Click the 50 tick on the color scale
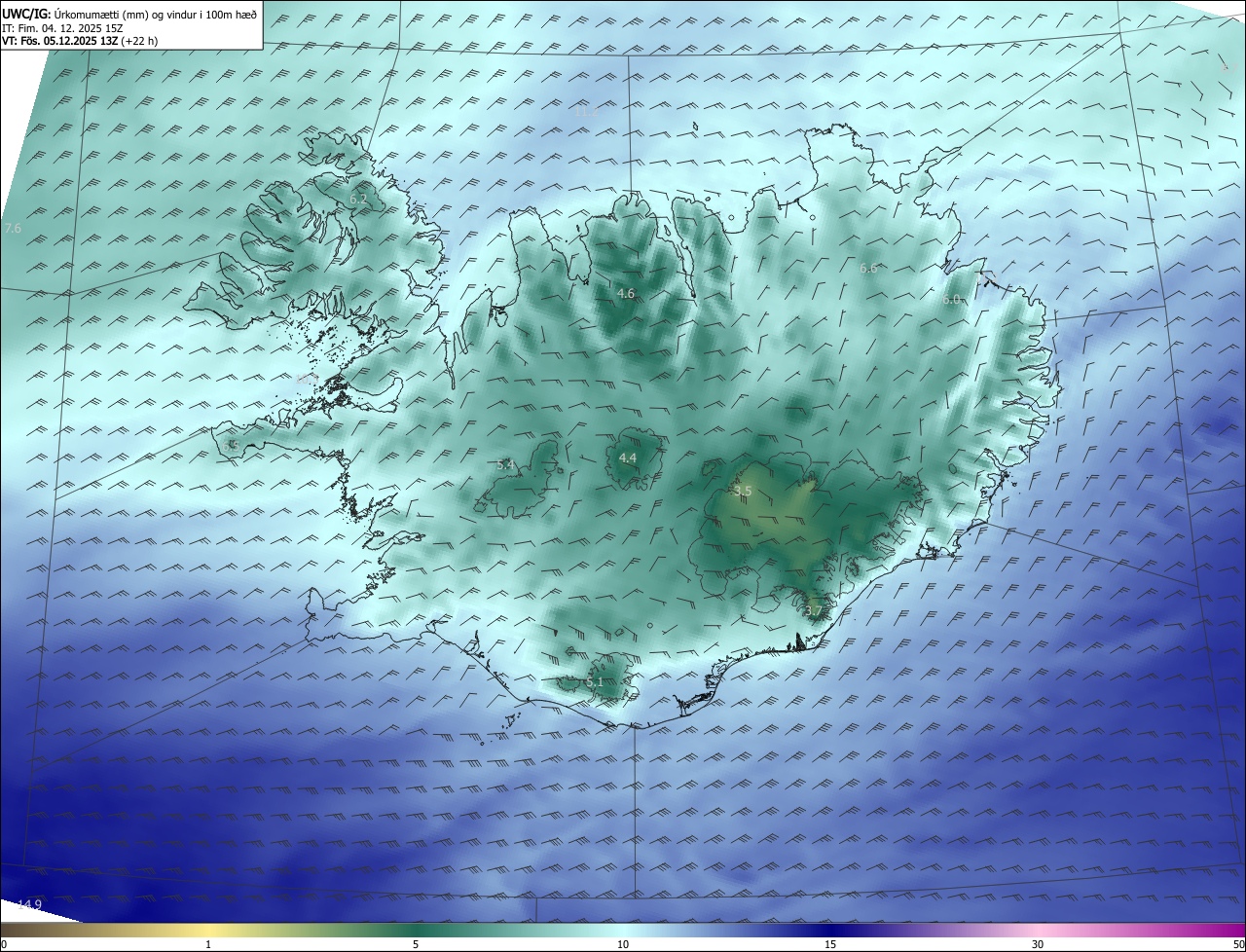 pos(1238,944)
